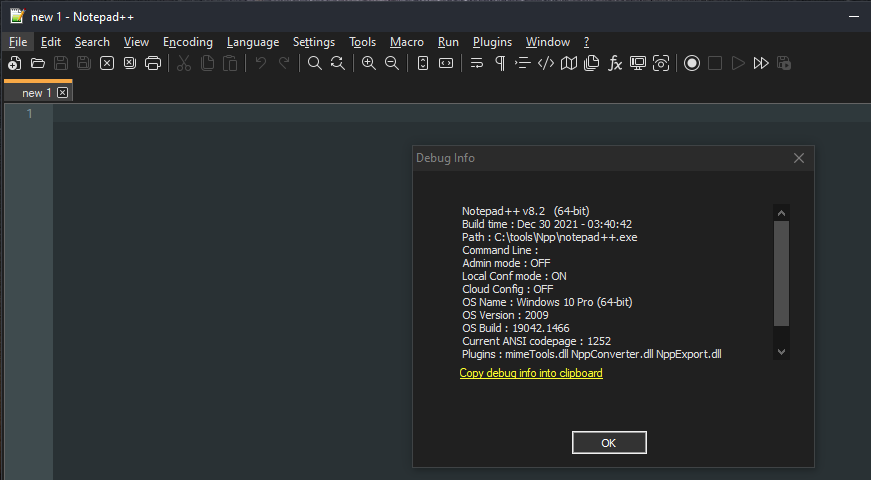Toggle the monitoring eye icon
The image size is (871, 480).
tap(661, 63)
